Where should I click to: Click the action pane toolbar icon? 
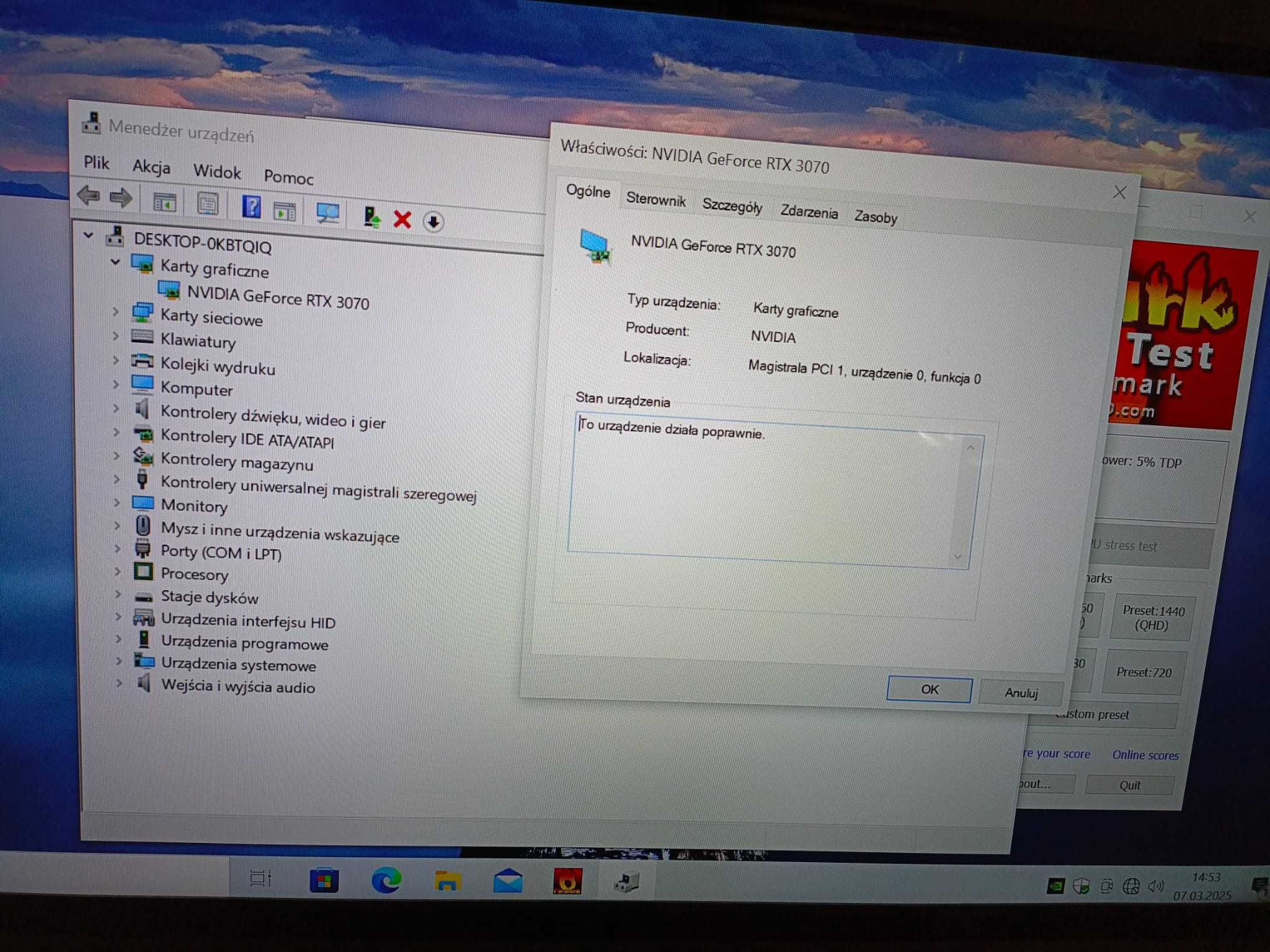pyautogui.click(x=285, y=211)
